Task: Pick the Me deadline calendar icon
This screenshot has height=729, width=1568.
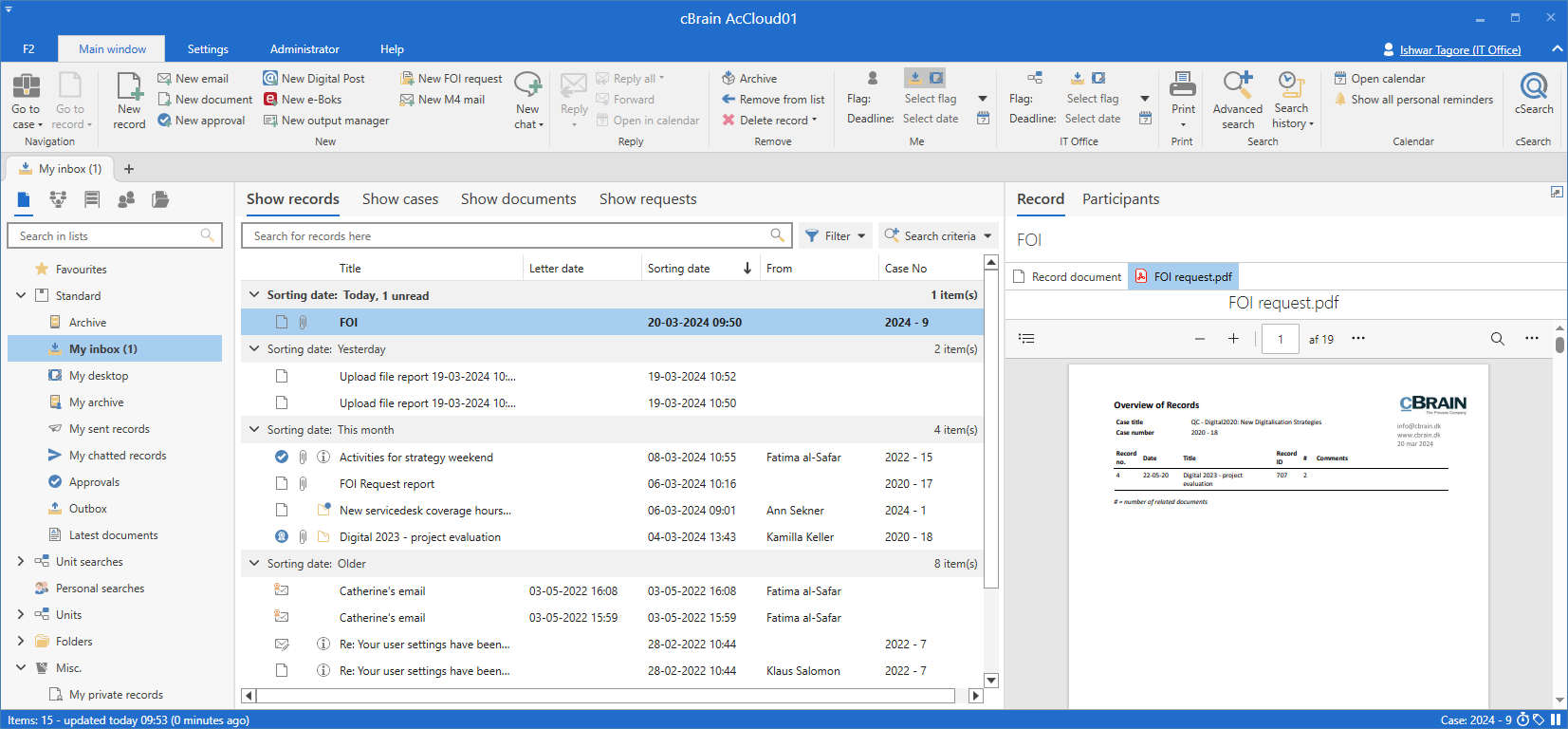Action: point(983,119)
